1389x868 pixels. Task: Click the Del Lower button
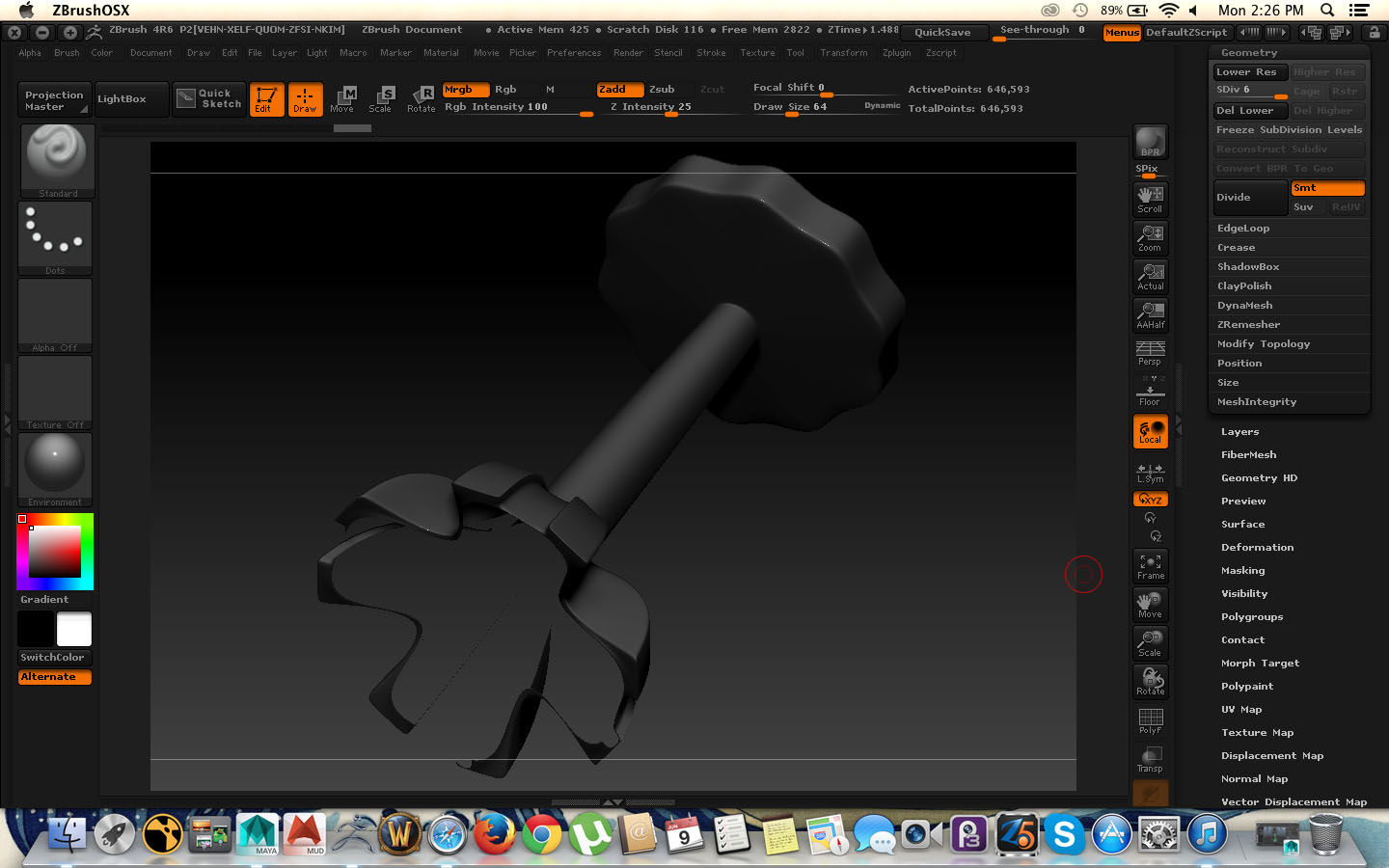coord(1250,111)
